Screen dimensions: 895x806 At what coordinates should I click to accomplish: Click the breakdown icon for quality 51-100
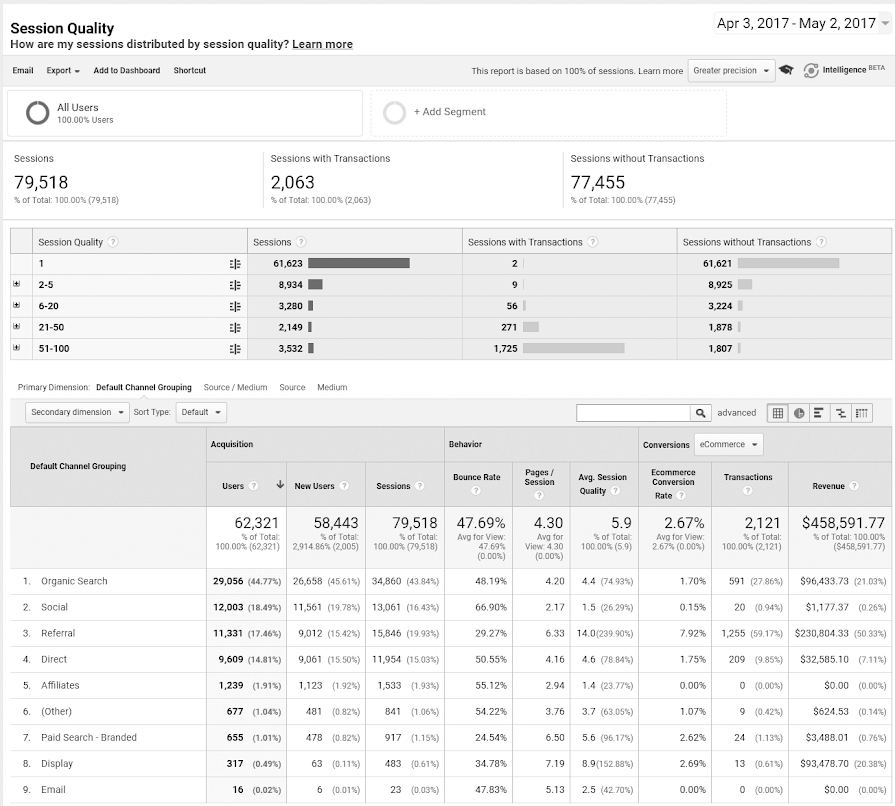tap(235, 349)
